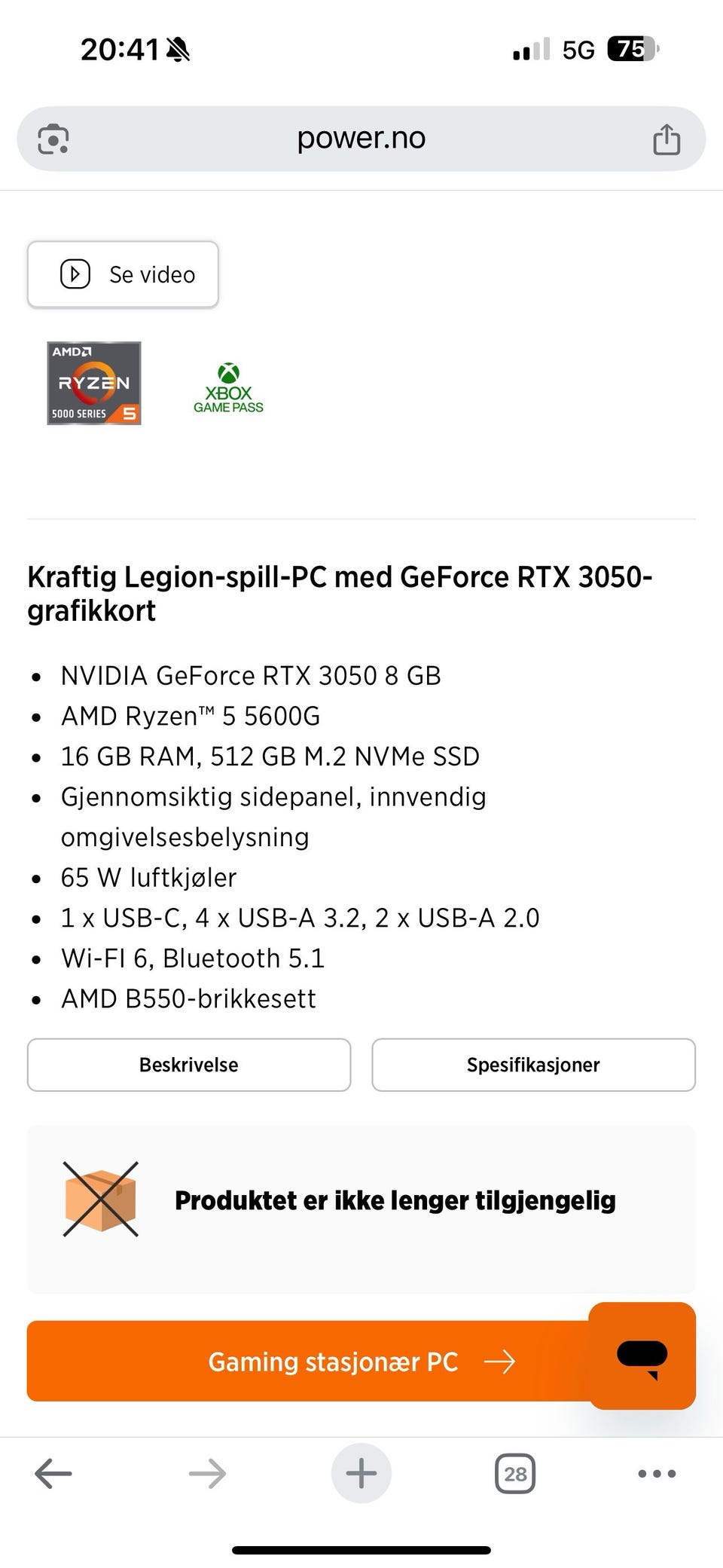Open tab switcher showing 28 tabs

click(515, 1473)
